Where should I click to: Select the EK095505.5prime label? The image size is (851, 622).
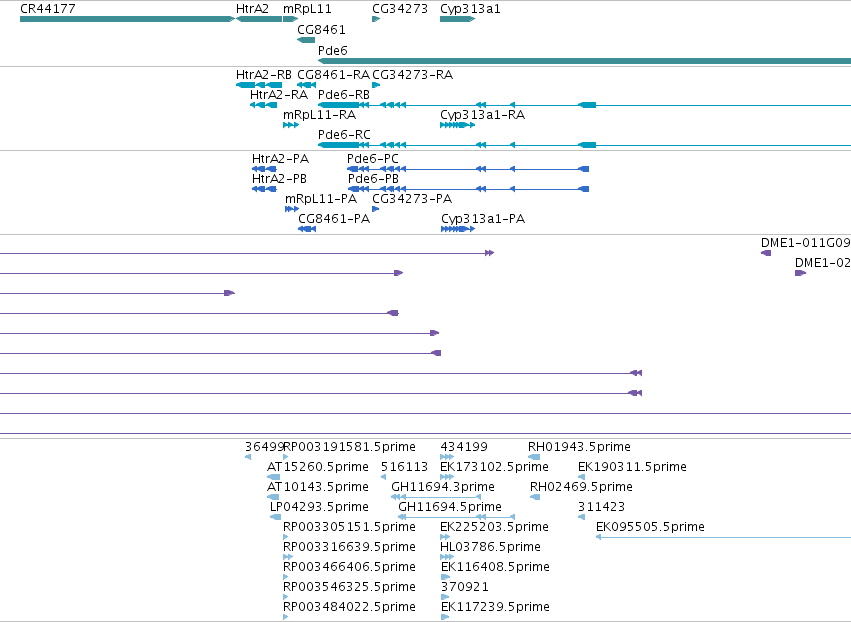click(650, 527)
